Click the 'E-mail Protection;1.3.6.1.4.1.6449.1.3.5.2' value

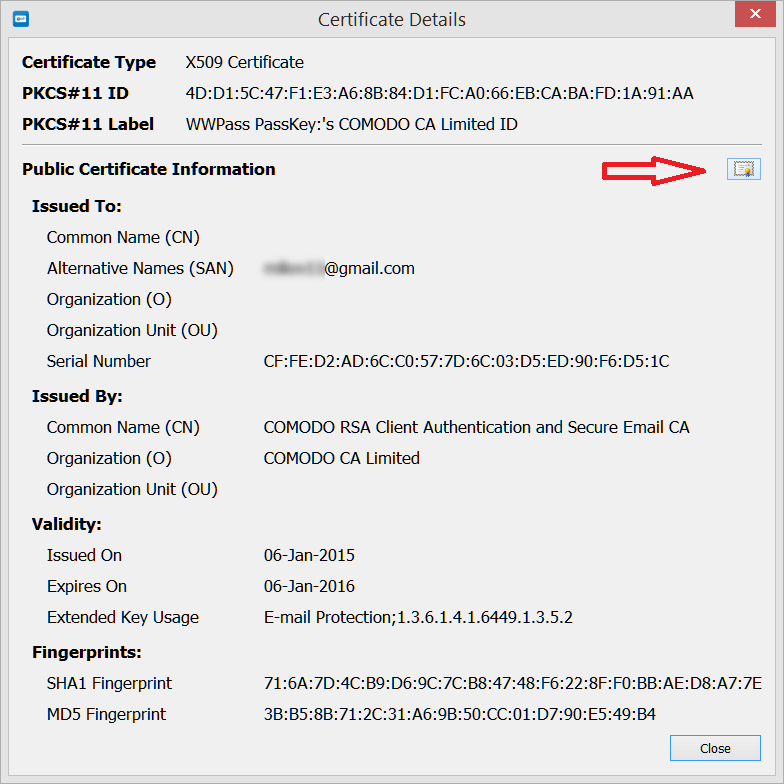click(x=418, y=618)
